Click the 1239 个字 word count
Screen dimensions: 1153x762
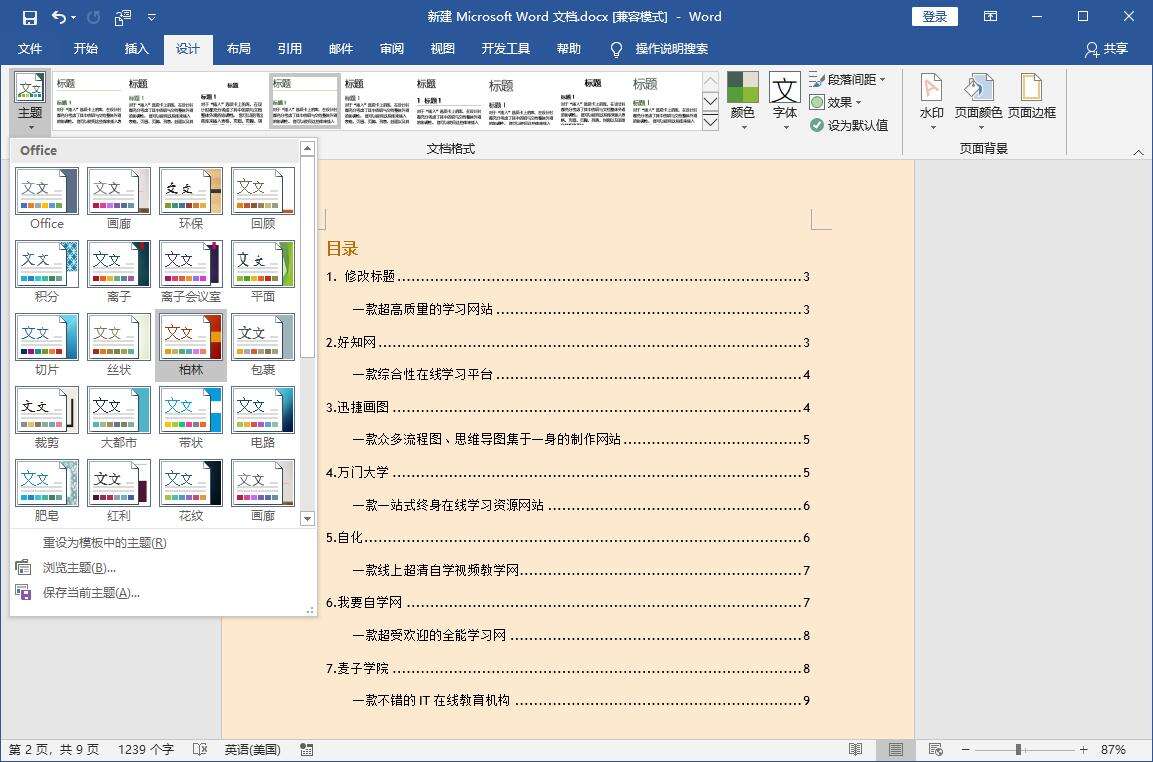point(146,749)
